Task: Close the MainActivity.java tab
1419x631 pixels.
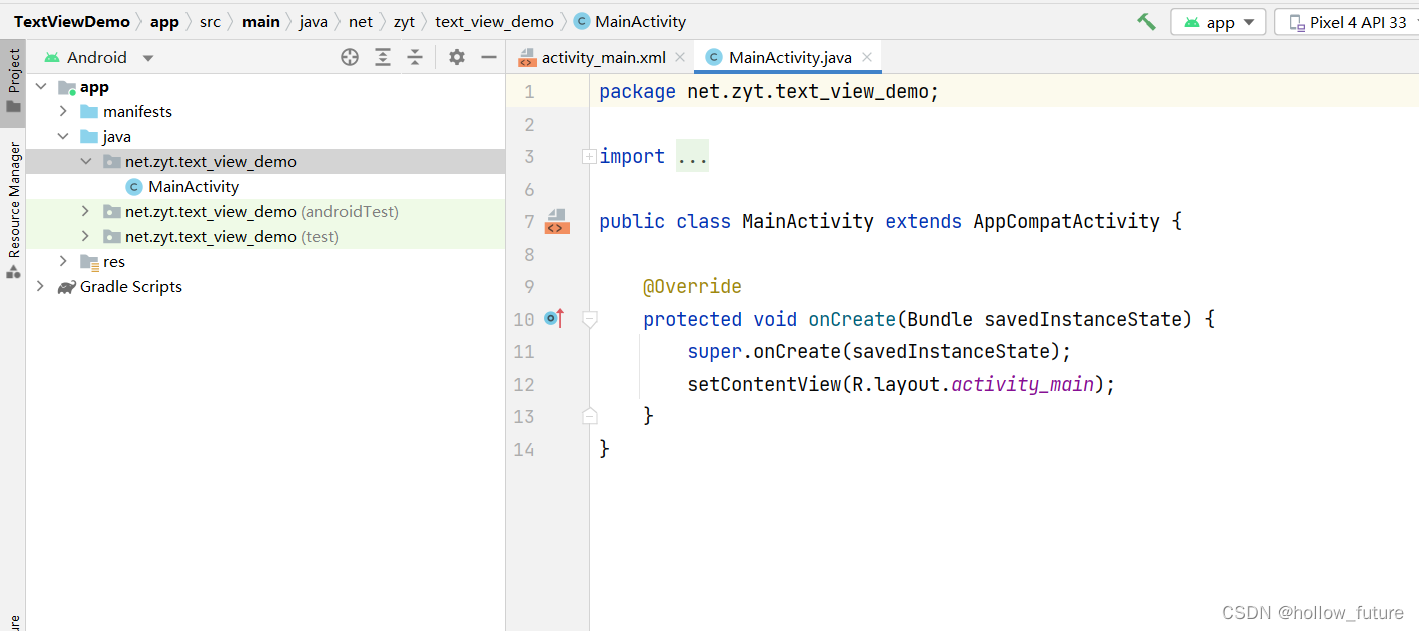Action: [x=867, y=58]
